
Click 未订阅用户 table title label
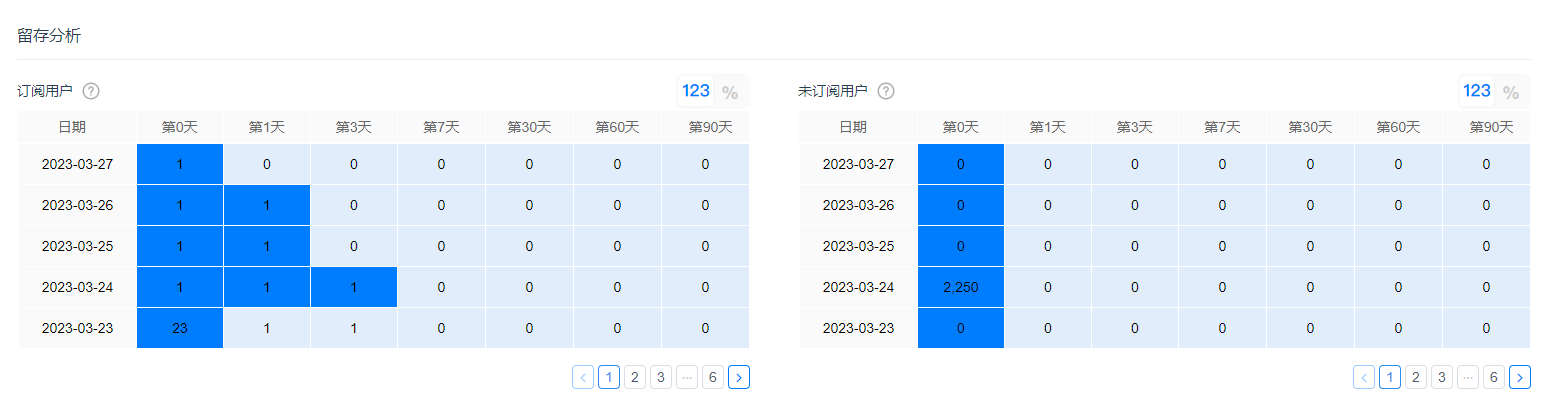click(833, 91)
